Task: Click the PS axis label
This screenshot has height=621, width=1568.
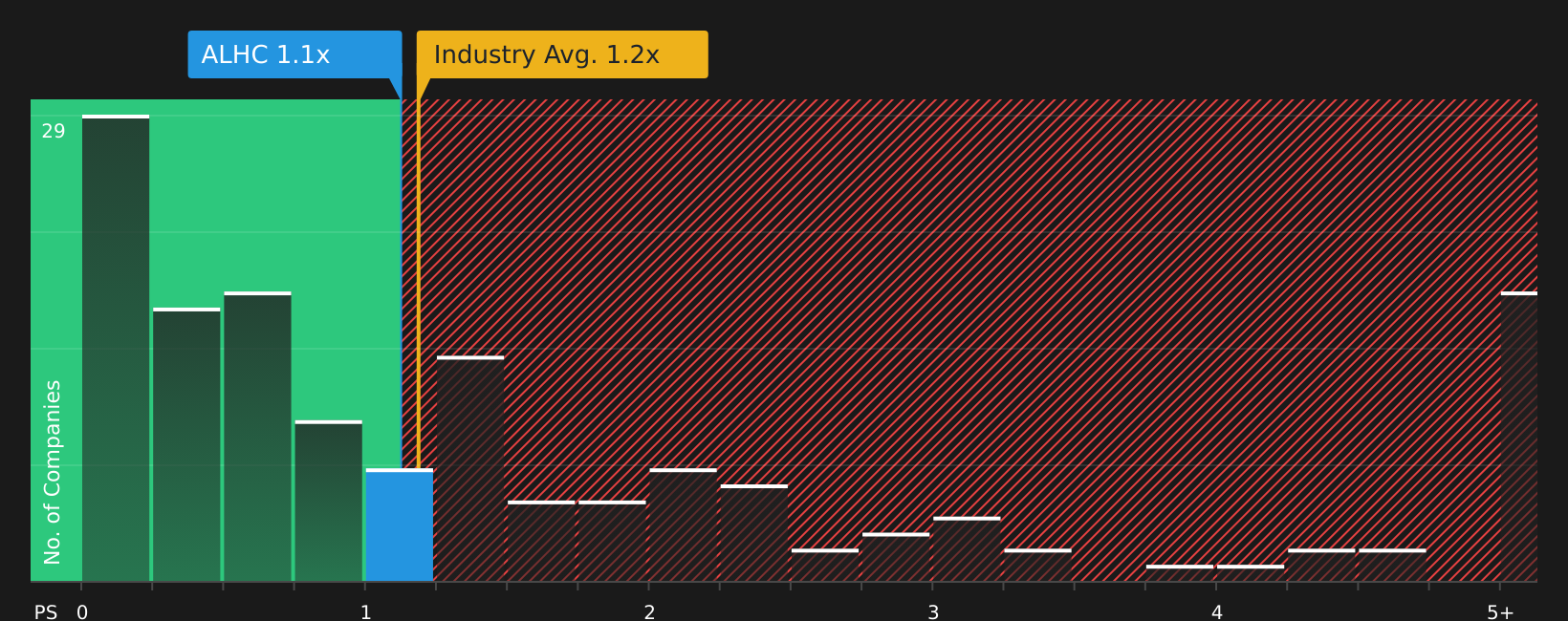Action: pos(46,612)
